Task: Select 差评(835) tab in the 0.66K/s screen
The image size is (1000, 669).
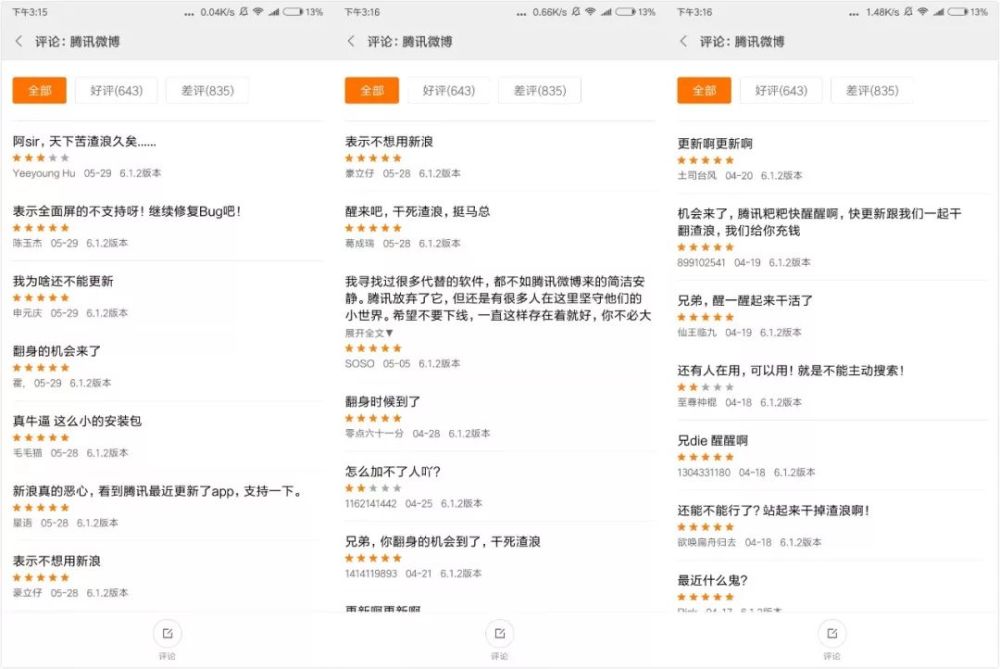Action: tap(540, 90)
